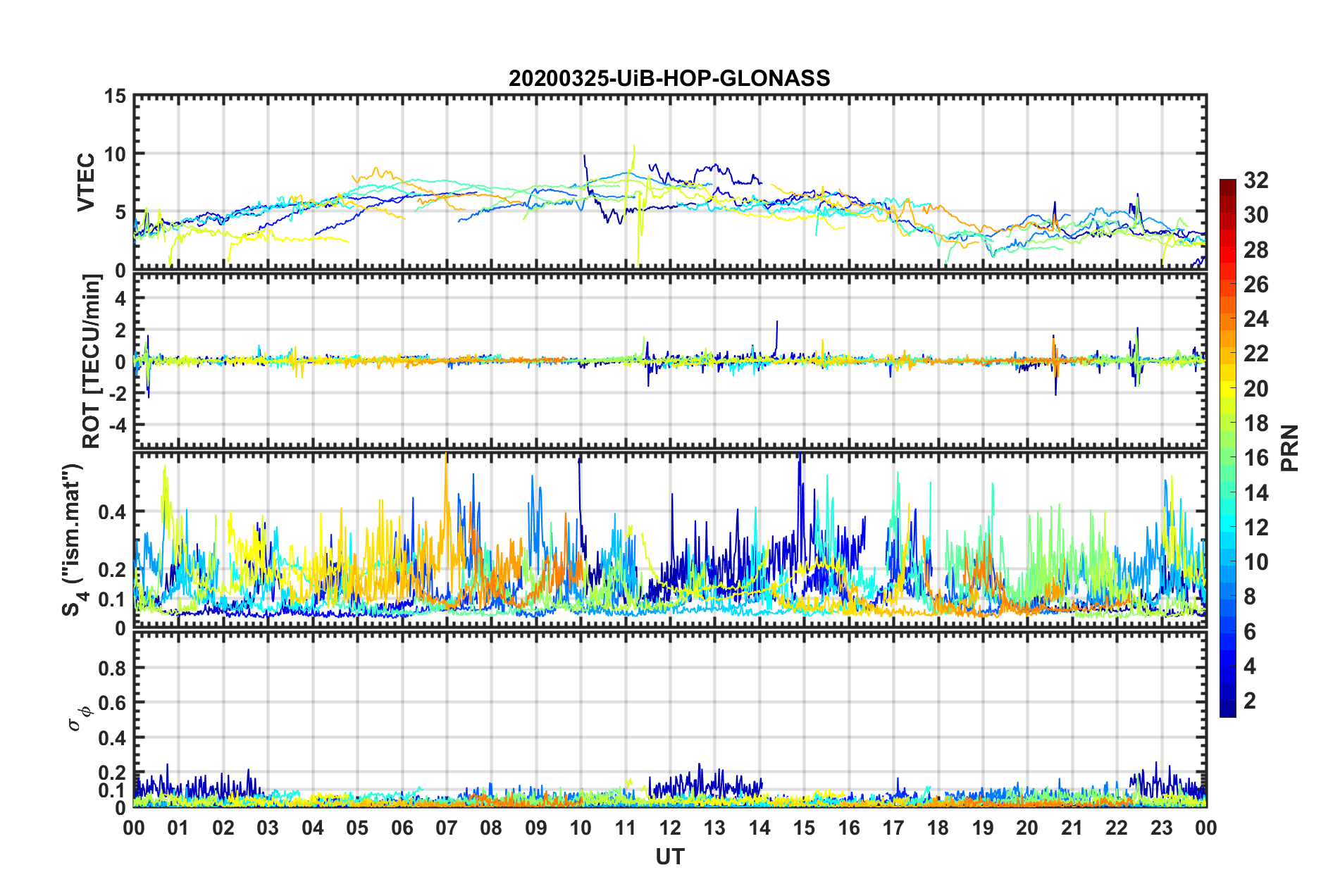This screenshot has height=896, width=1340.
Task: Click x-axis hour label 15
Action: tap(804, 828)
